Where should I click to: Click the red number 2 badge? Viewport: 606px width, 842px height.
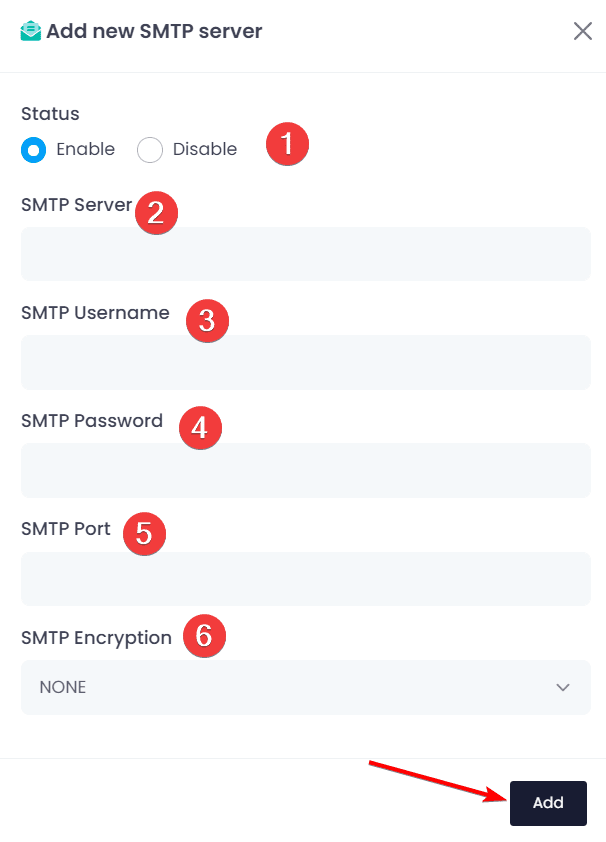click(x=156, y=212)
